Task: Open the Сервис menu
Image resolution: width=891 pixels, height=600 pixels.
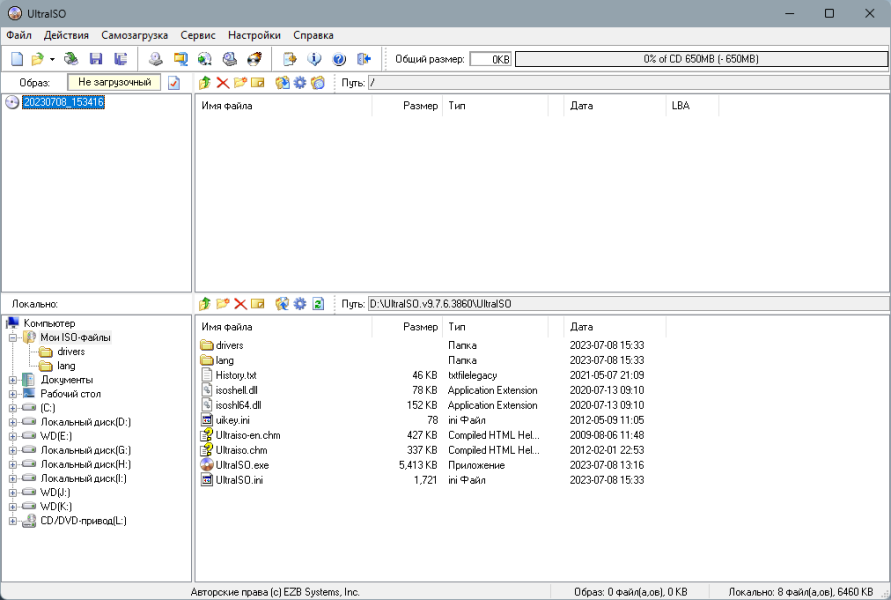Action: [198, 35]
